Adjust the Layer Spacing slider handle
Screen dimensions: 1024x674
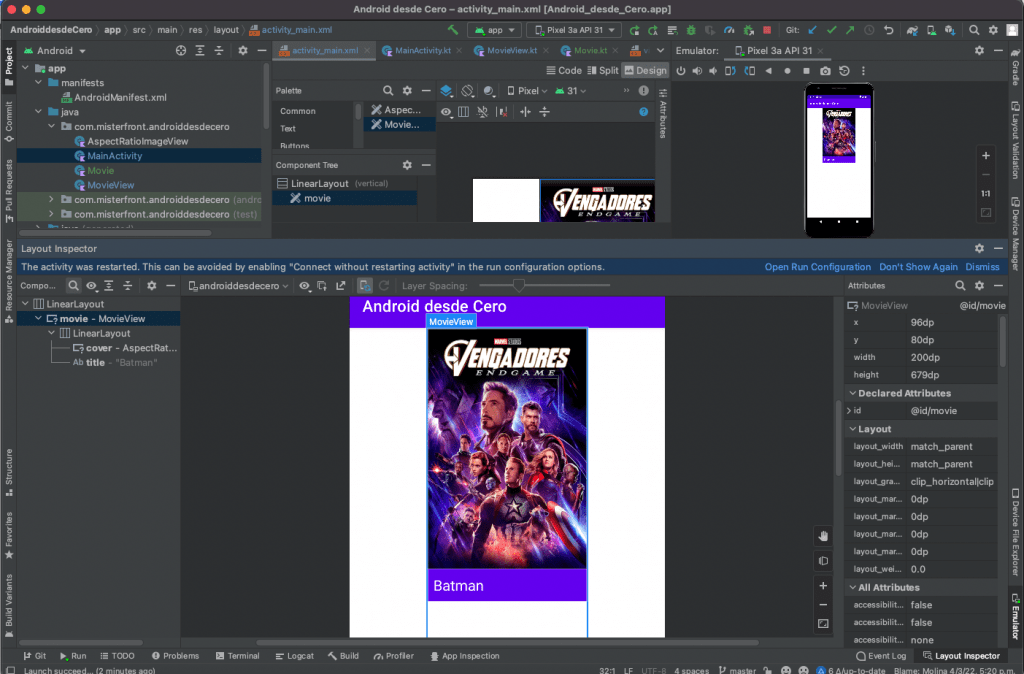[519, 285]
